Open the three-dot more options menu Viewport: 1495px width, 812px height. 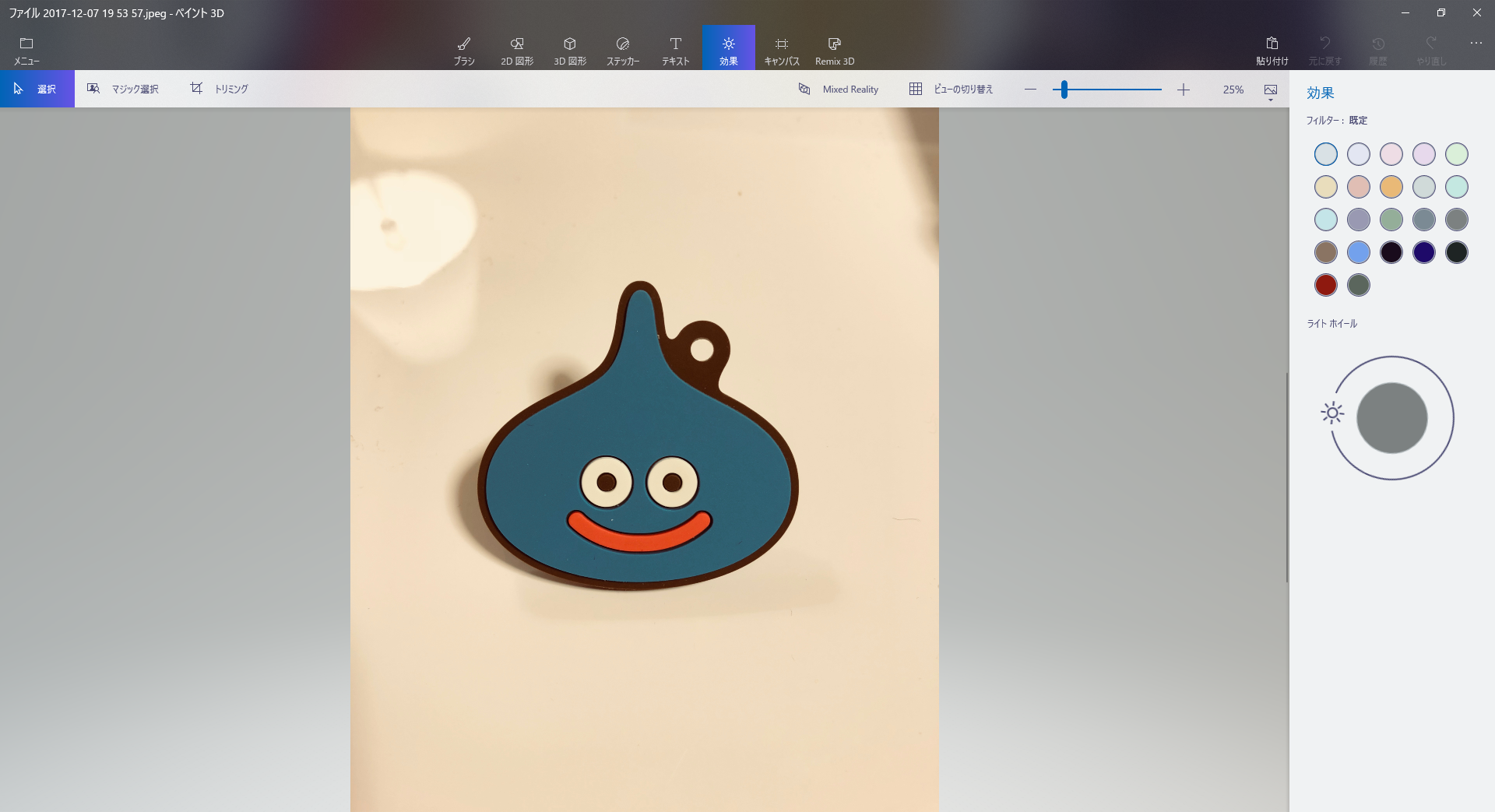click(1476, 43)
